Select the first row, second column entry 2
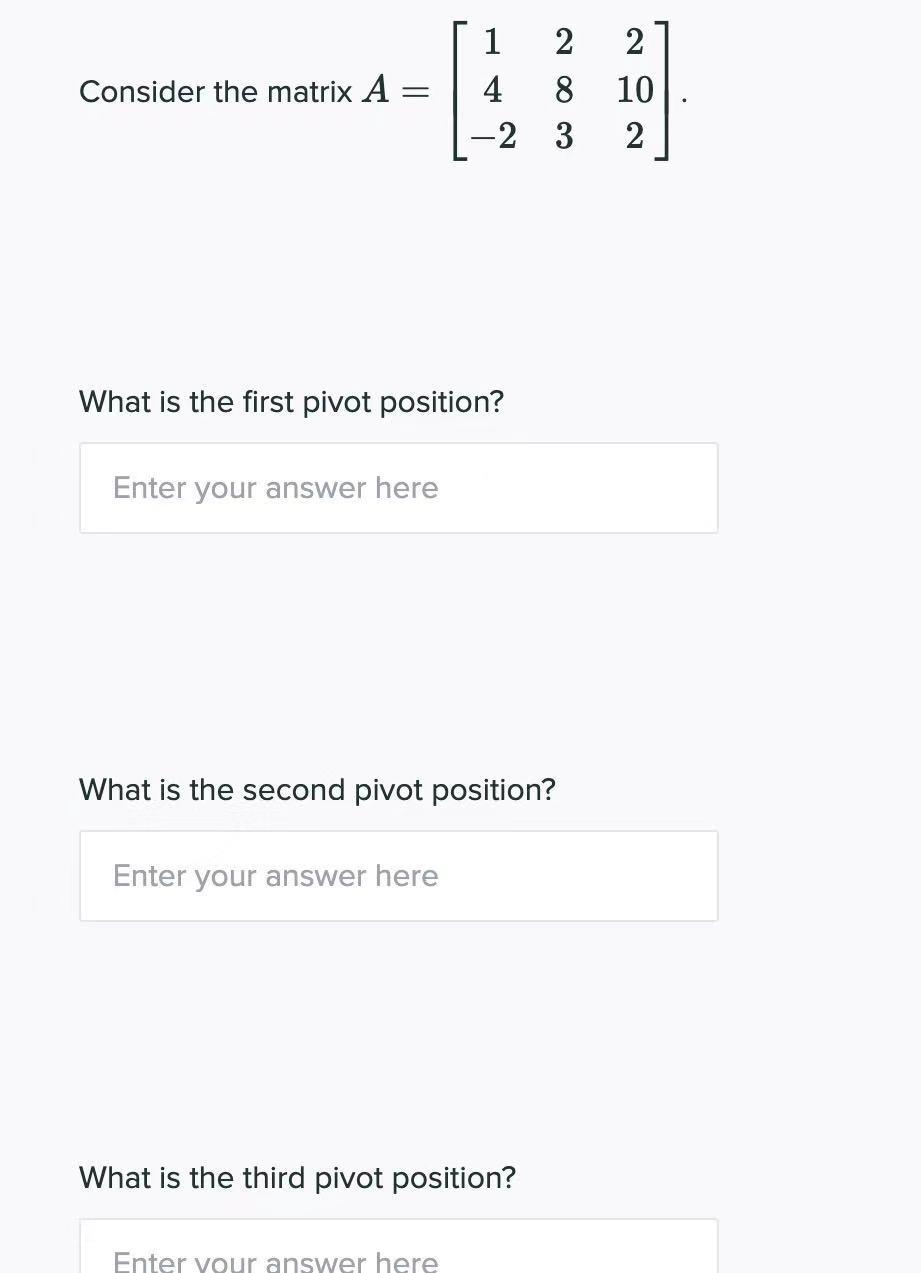Screen dimensions: 921x1273 (564, 43)
